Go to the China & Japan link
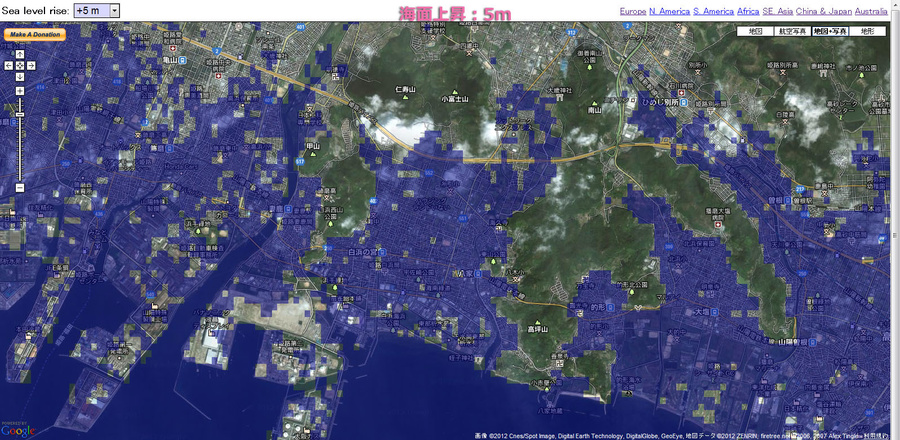900x440 pixels. [x=824, y=11]
